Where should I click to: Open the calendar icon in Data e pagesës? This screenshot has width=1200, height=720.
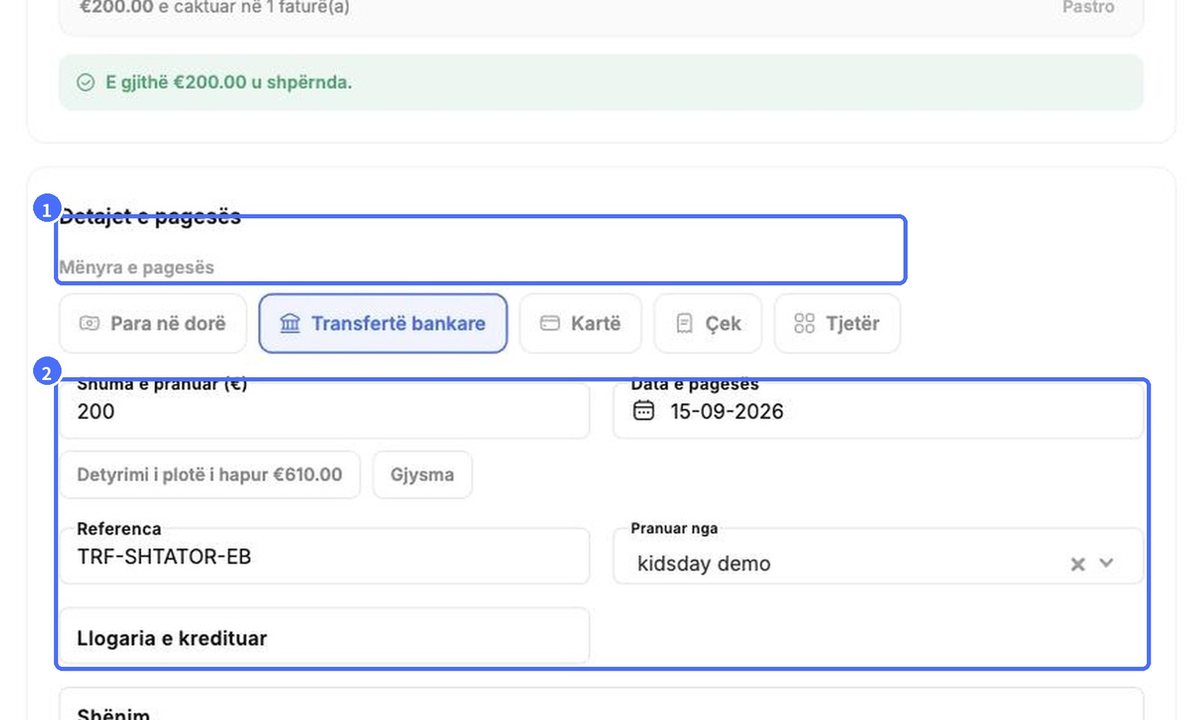point(644,411)
